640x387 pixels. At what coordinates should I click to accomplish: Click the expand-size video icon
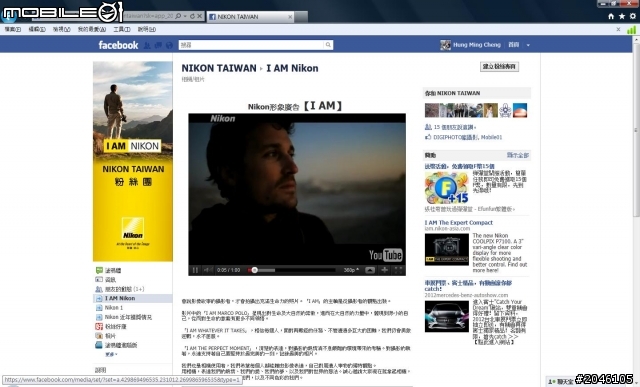(x=370, y=270)
